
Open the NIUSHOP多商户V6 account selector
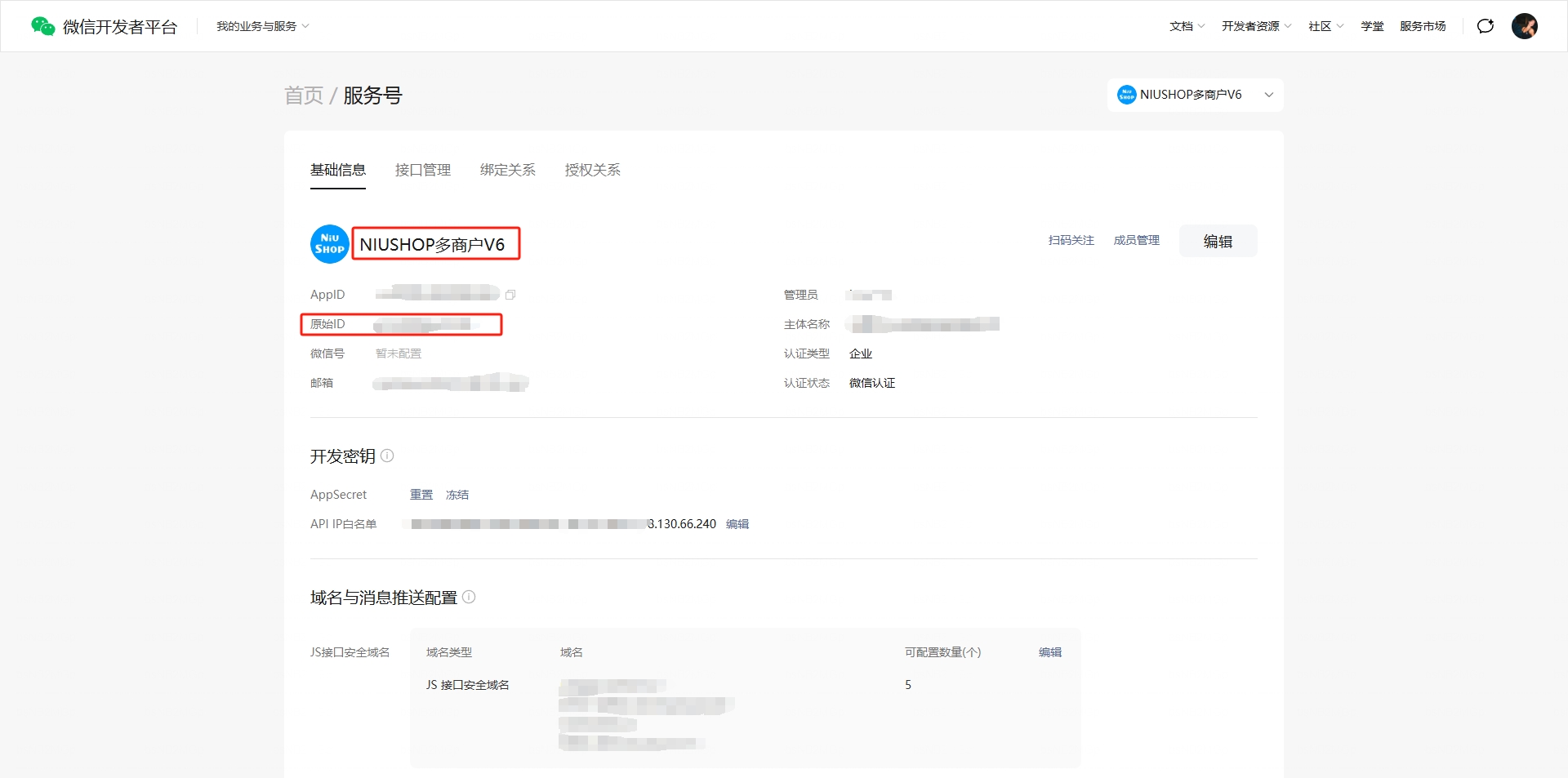[1195, 95]
